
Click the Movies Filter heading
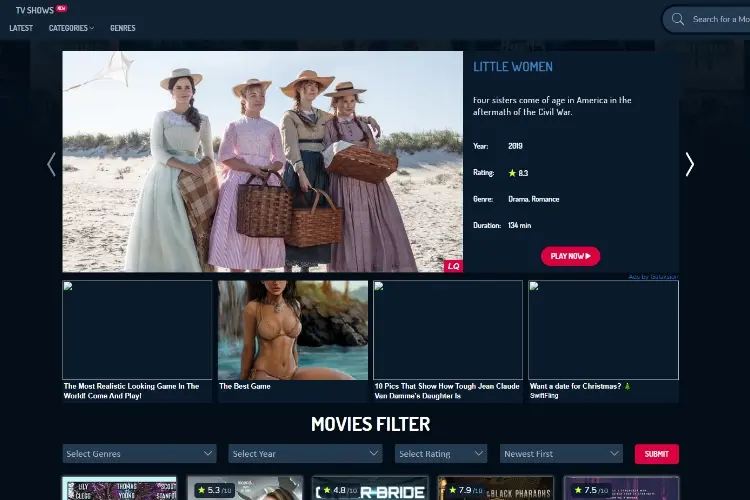point(371,424)
